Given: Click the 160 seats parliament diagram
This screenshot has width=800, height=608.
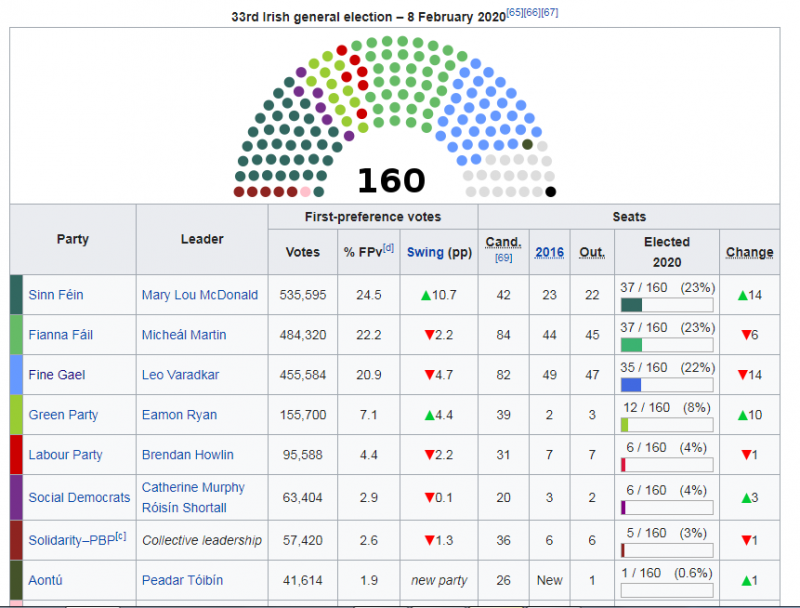Looking at the screenshot, I should (394, 117).
